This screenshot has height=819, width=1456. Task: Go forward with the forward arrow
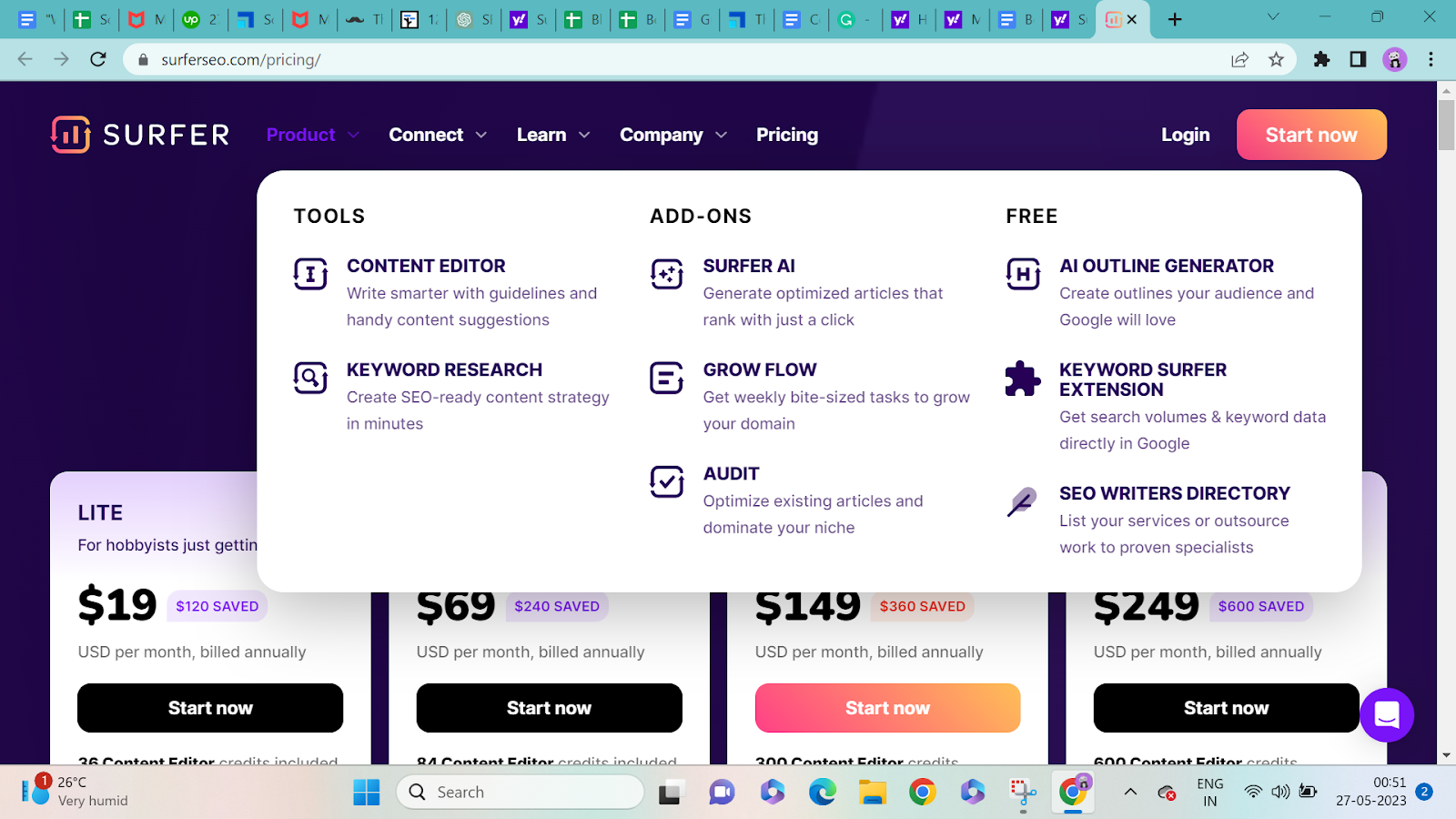61,59
